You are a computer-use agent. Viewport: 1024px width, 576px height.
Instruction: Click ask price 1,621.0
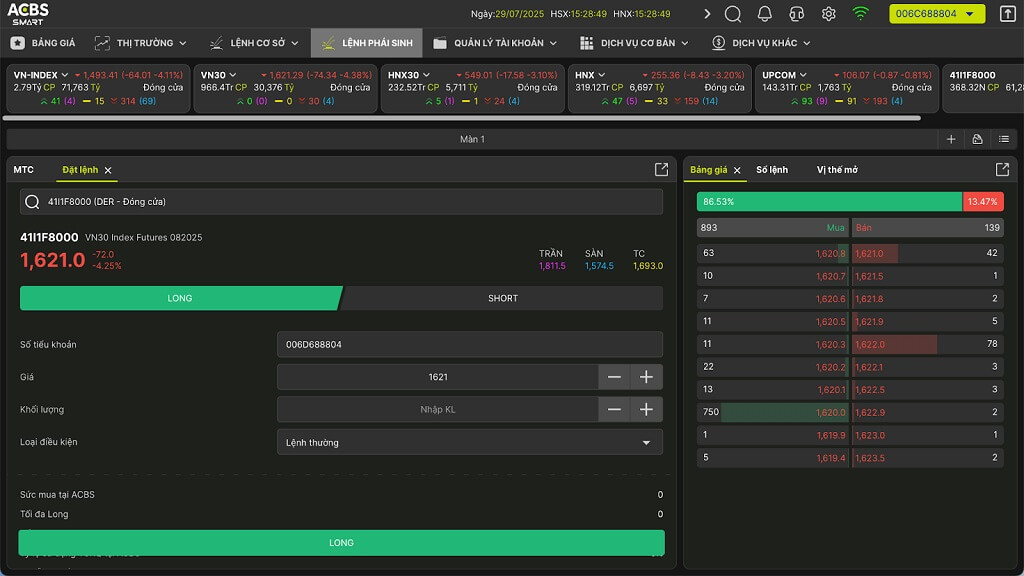coord(869,253)
